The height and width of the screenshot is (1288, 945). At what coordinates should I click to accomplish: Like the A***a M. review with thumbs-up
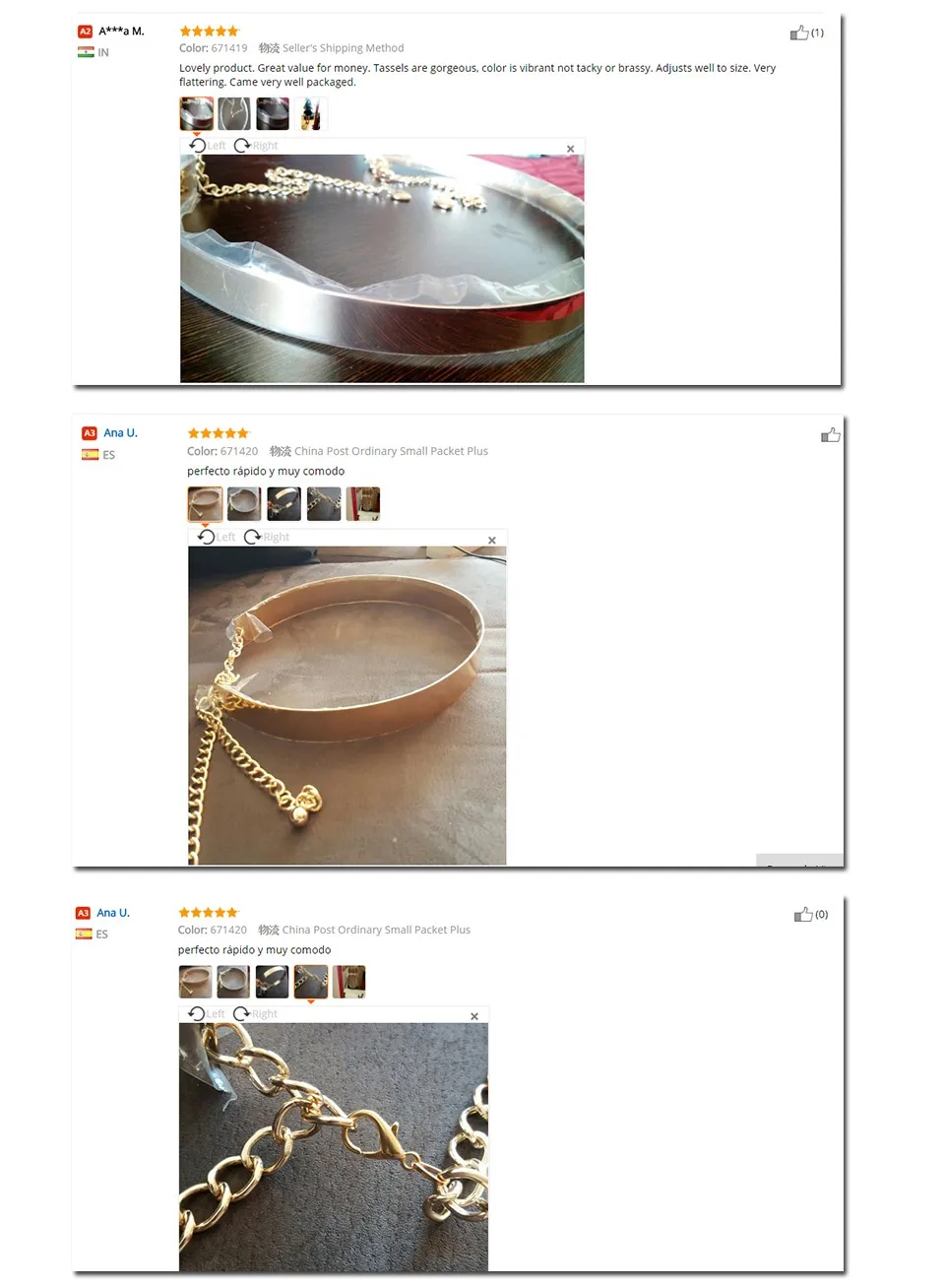[x=799, y=33]
